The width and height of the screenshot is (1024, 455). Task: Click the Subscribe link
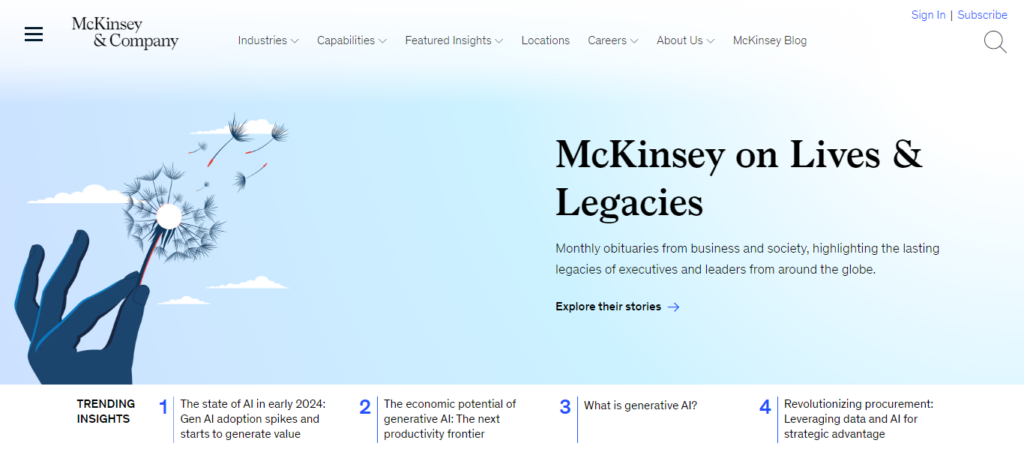pyautogui.click(x=982, y=15)
